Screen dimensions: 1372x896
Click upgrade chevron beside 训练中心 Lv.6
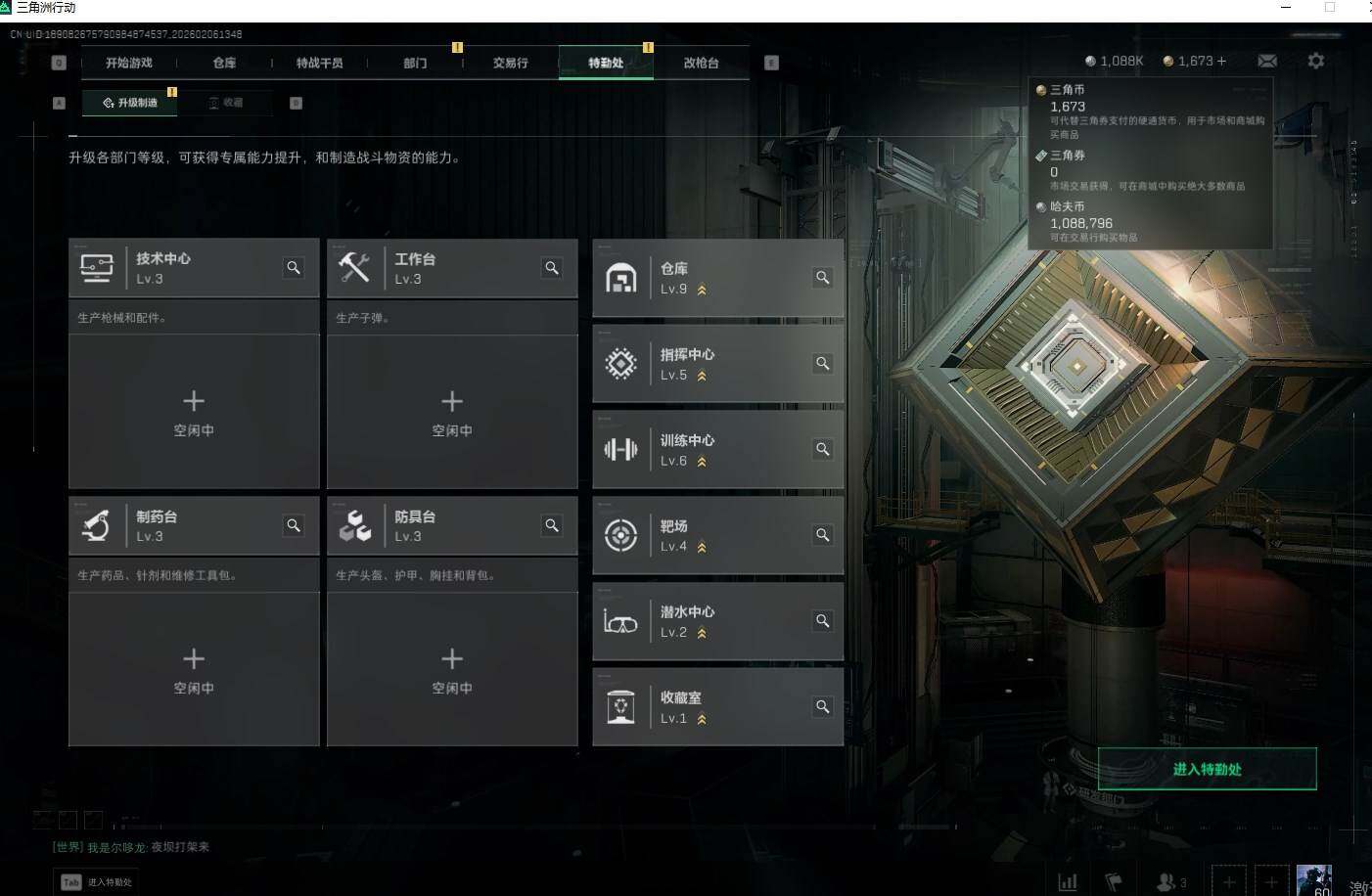click(x=702, y=462)
